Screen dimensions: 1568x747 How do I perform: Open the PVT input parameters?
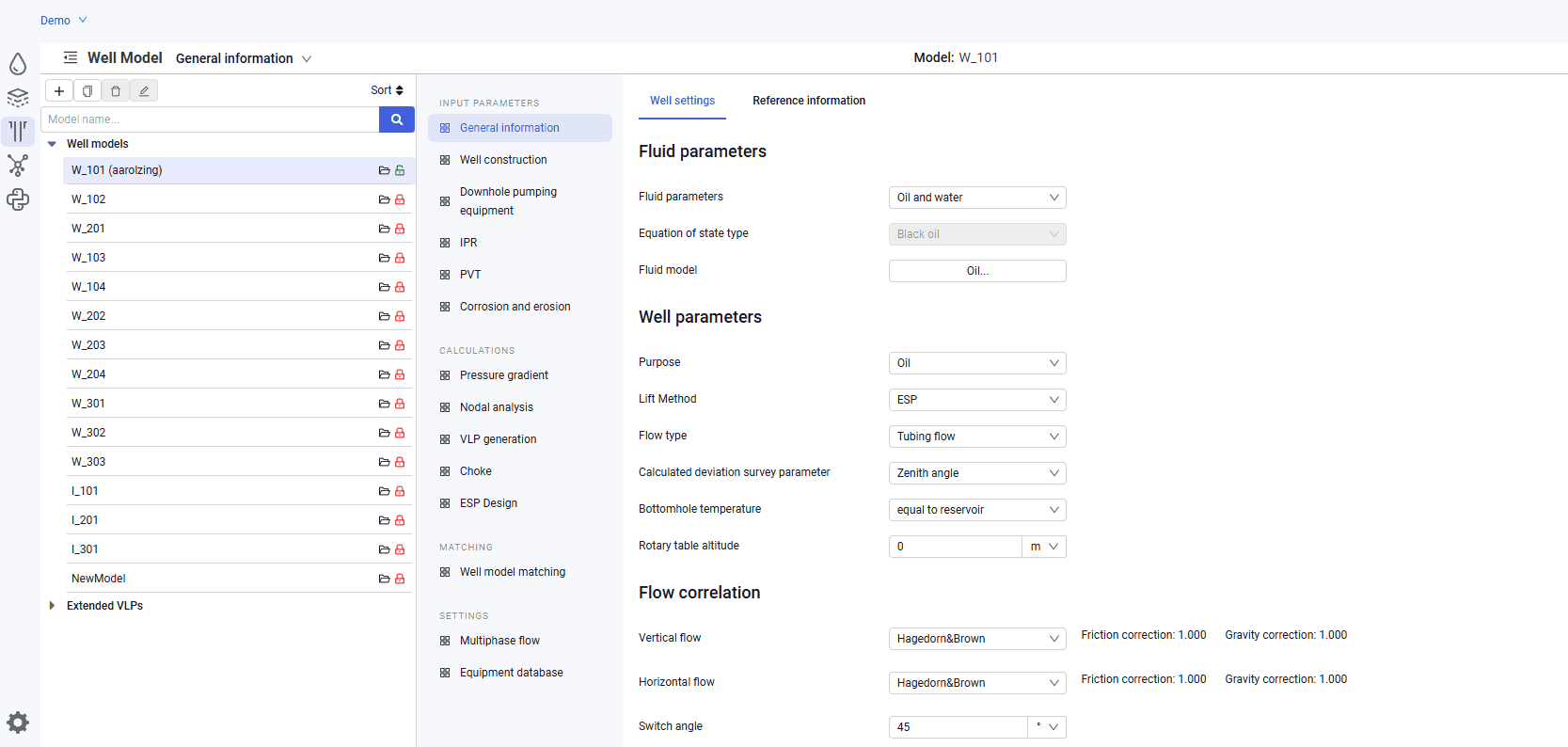(x=520, y=275)
